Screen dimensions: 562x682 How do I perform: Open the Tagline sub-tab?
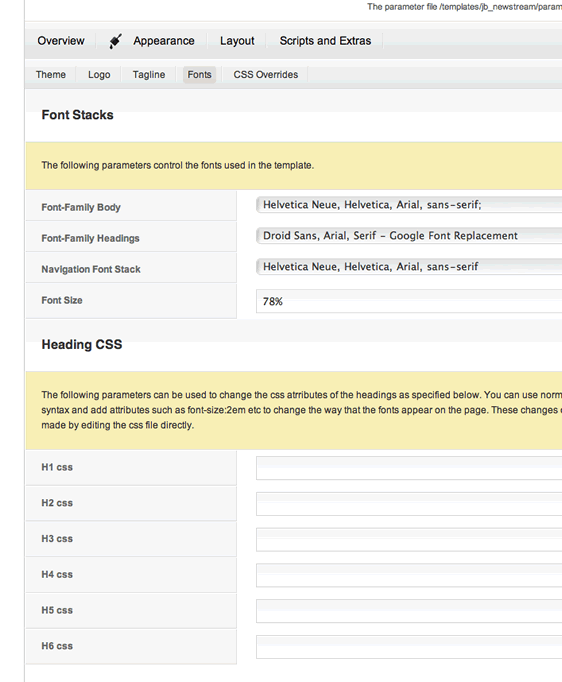click(149, 75)
